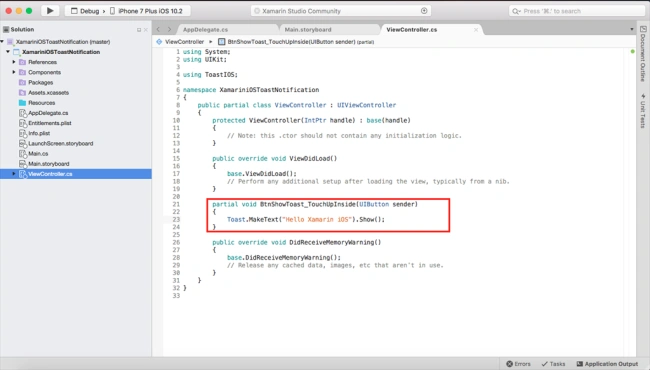Open the Unit Tests side panel
Screen dimensions: 650x370
(x=643, y=111)
